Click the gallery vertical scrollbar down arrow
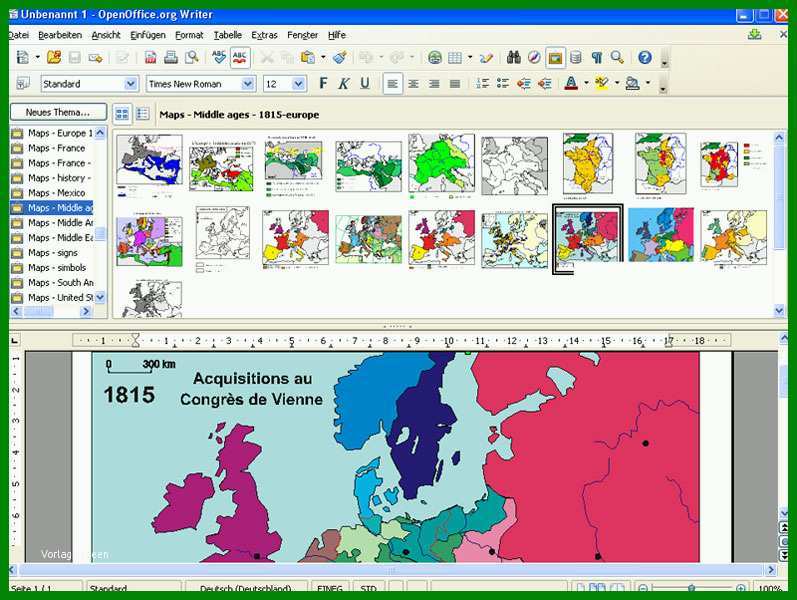 [779, 311]
